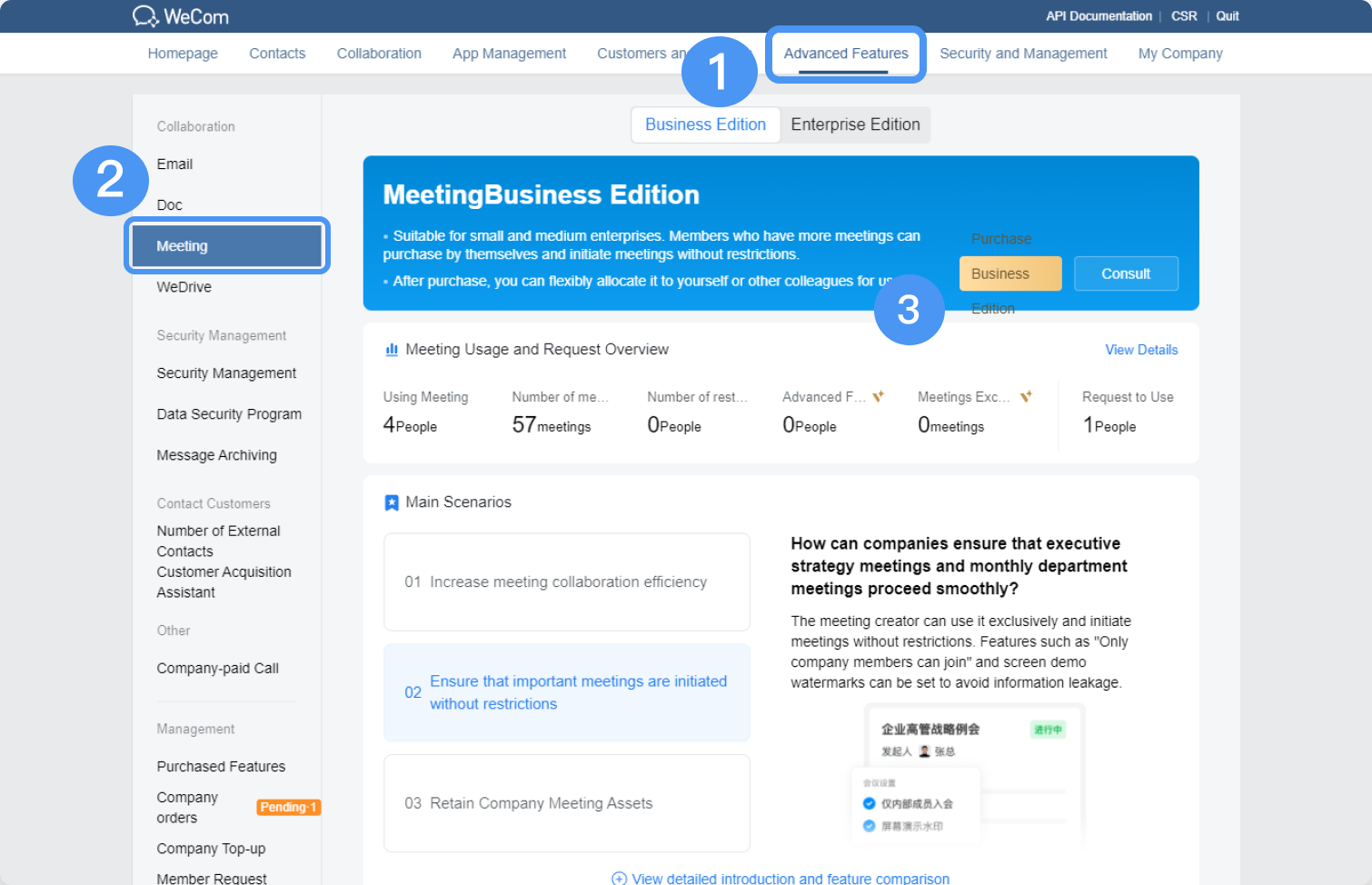1372x885 pixels.
Task: Open App Management tab
Action: coord(509,54)
